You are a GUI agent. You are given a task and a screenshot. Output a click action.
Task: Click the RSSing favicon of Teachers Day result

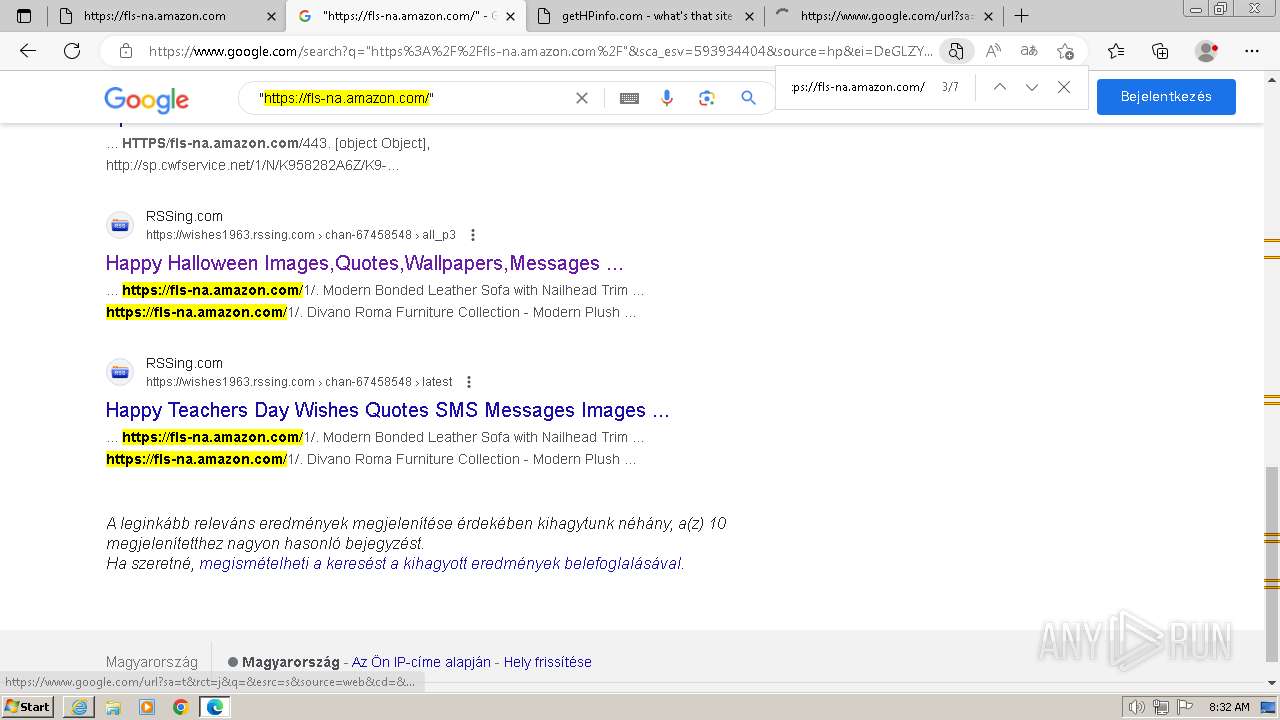click(120, 372)
